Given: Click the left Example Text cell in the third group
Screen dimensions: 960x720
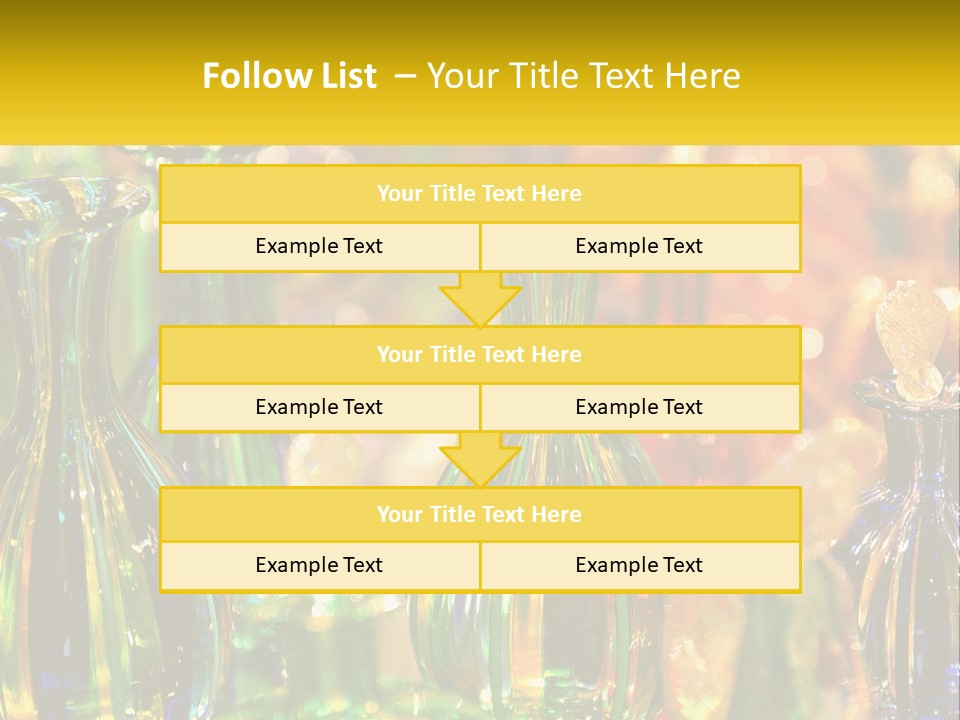Looking at the screenshot, I should [x=319, y=566].
